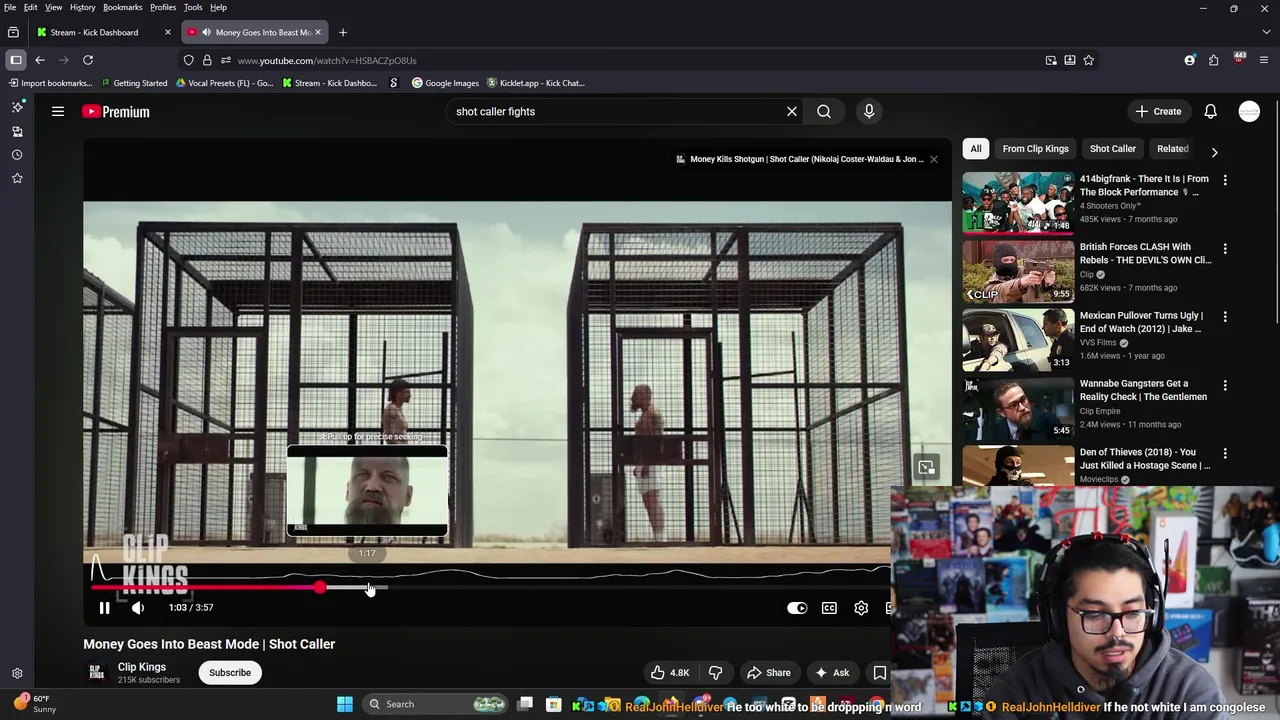1280x720 pixels.
Task: Reload the page with the refresh icon
Action: coord(88,60)
